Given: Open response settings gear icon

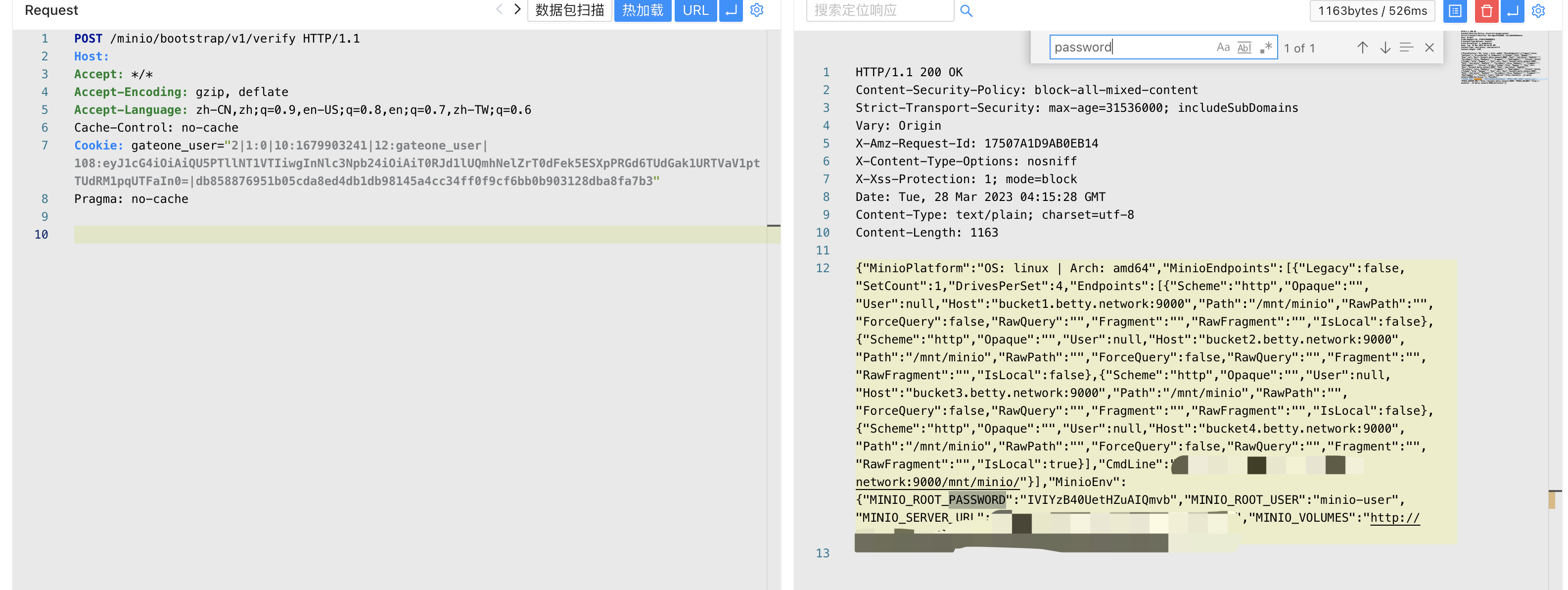Looking at the screenshot, I should [1538, 10].
